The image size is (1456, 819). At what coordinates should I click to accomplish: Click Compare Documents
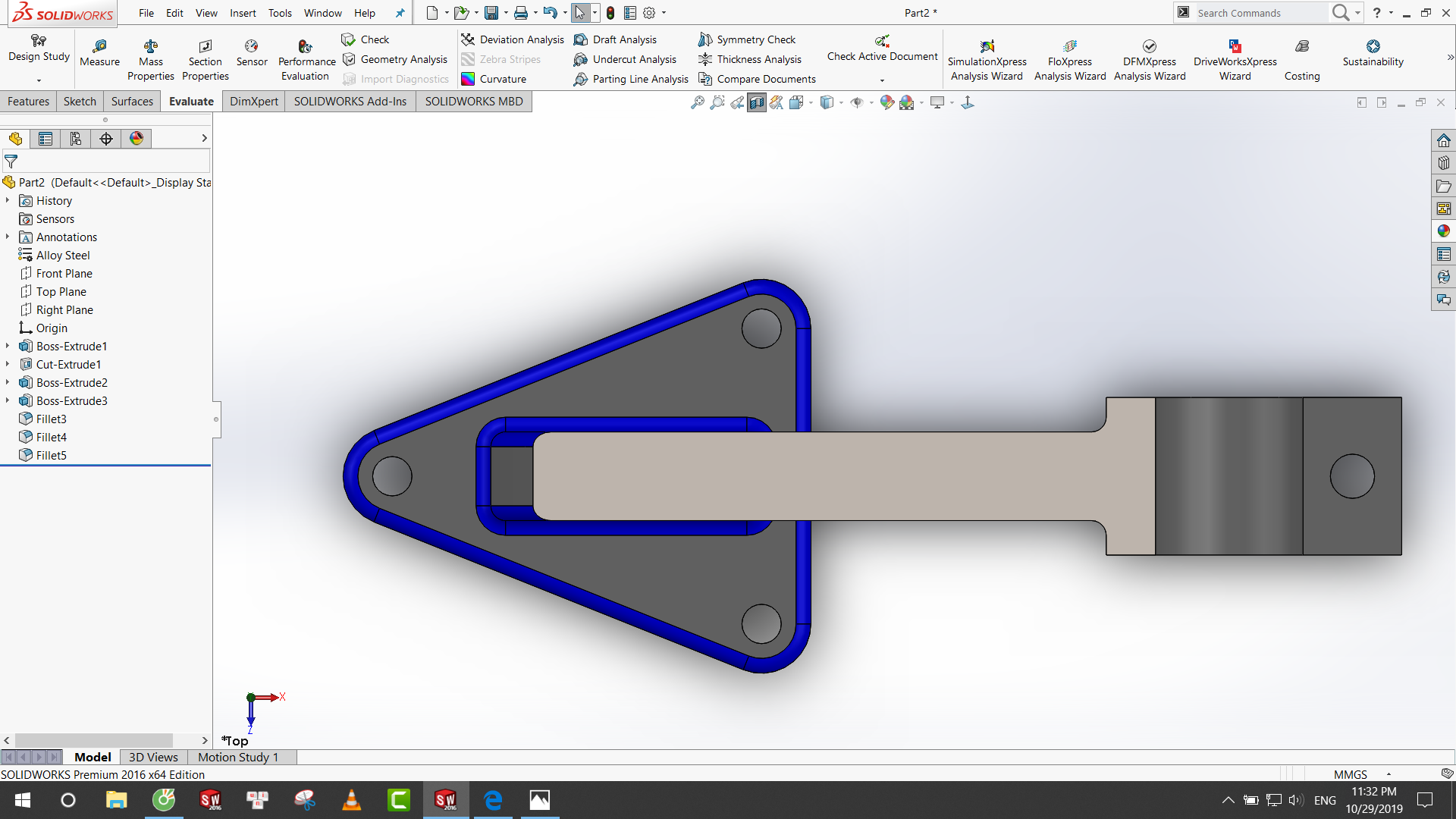[758, 79]
